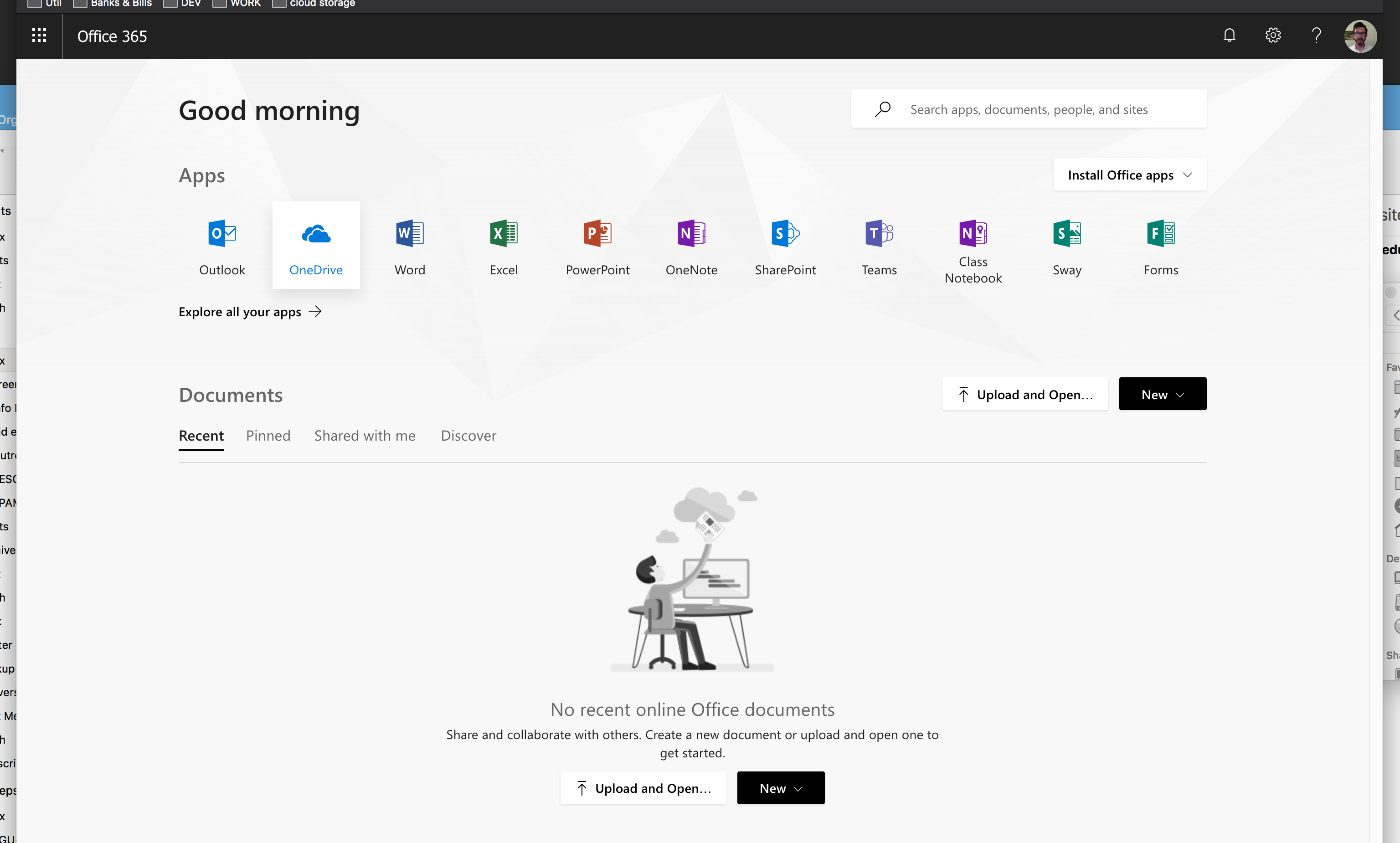
Task: Open the WORK bookmarks folder
Action: tap(237, 3)
